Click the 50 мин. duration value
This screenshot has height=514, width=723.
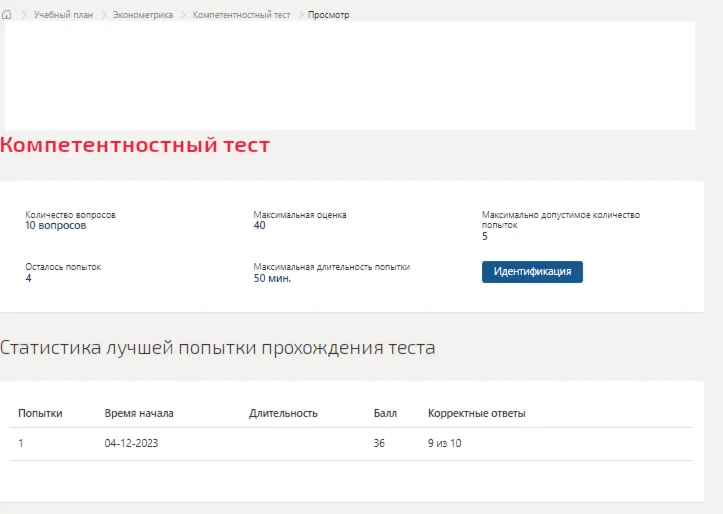coord(272,278)
